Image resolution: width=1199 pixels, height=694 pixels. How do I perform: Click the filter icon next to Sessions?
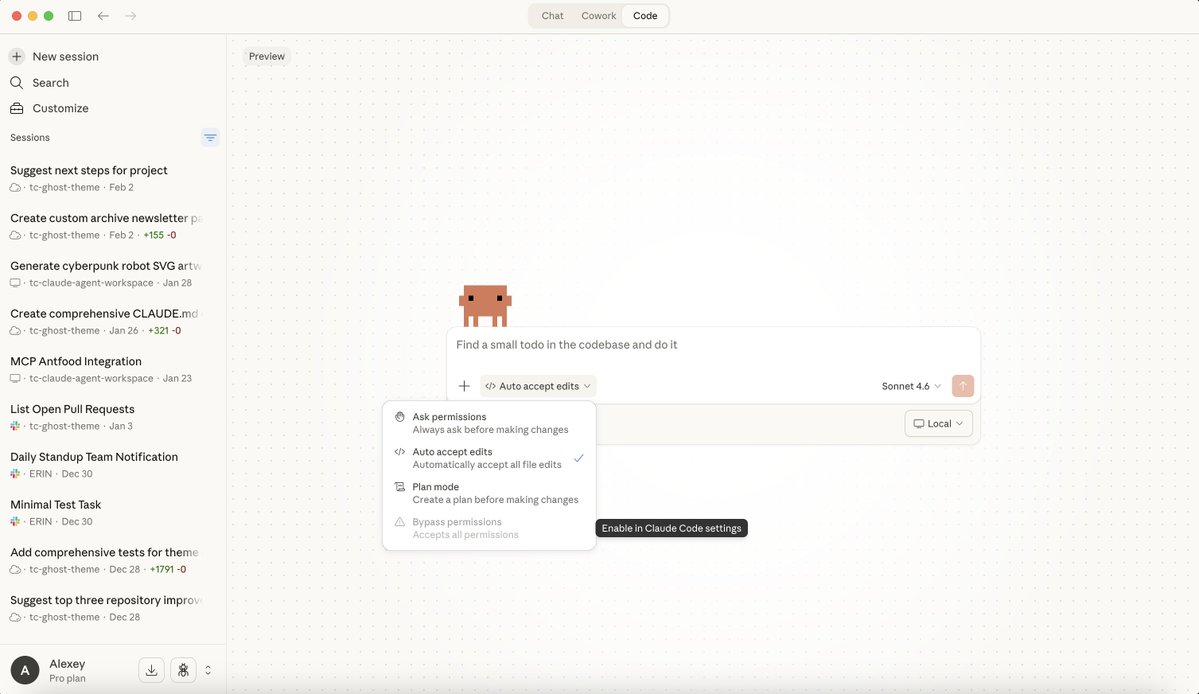click(x=209, y=137)
